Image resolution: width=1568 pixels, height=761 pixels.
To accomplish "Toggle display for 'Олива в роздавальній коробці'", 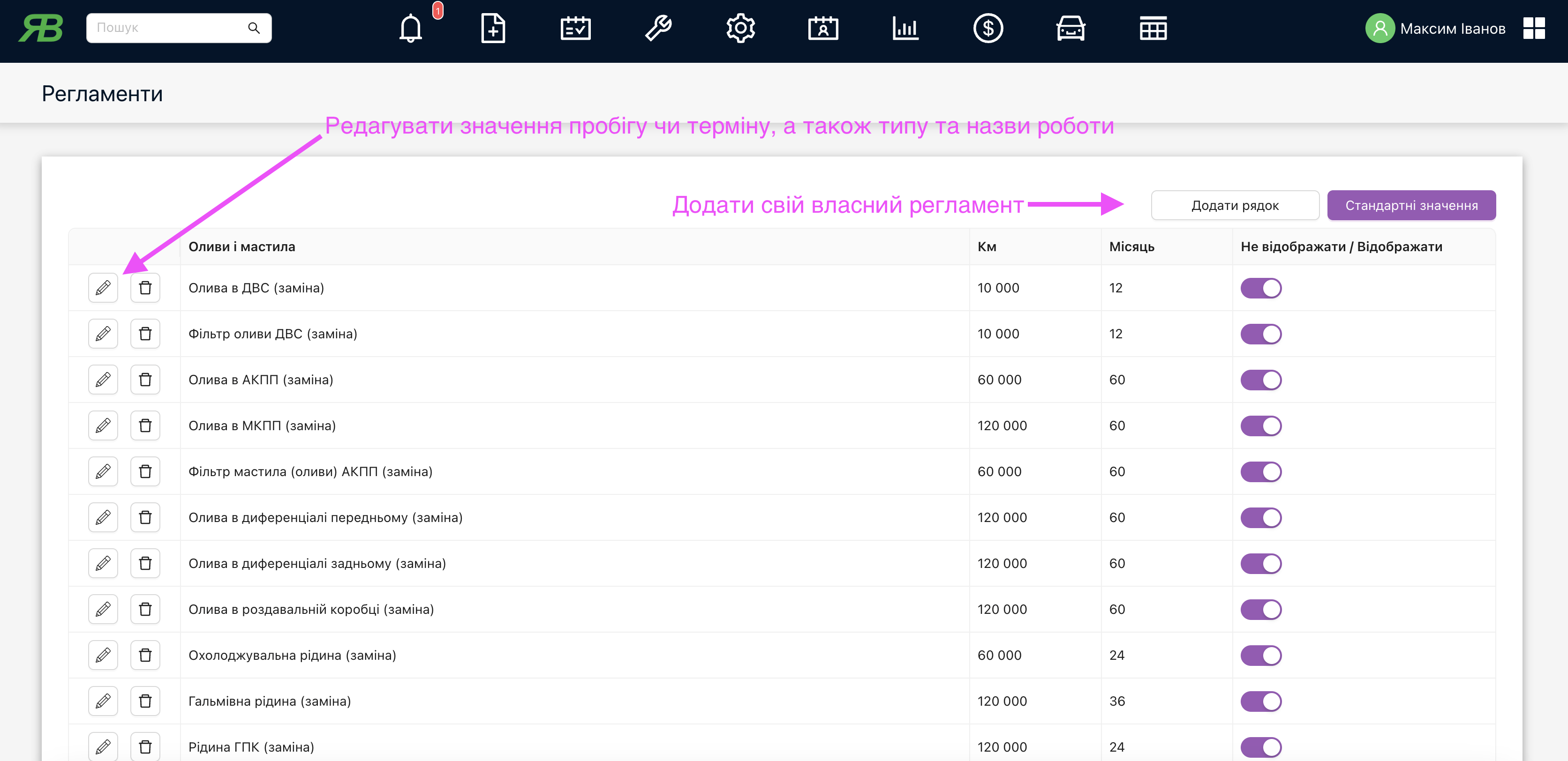I will pos(1260,610).
